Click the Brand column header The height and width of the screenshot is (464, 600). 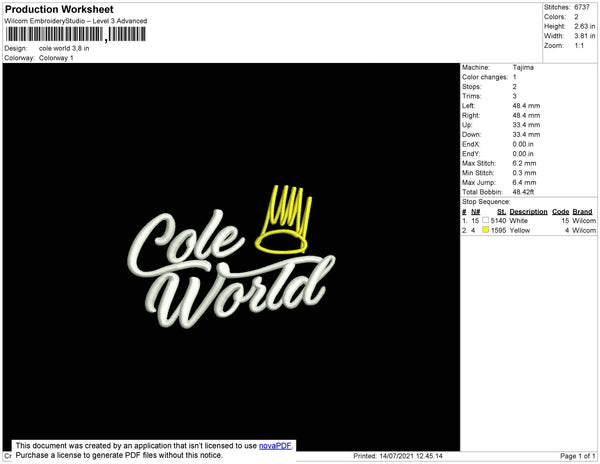coord(582,212)
